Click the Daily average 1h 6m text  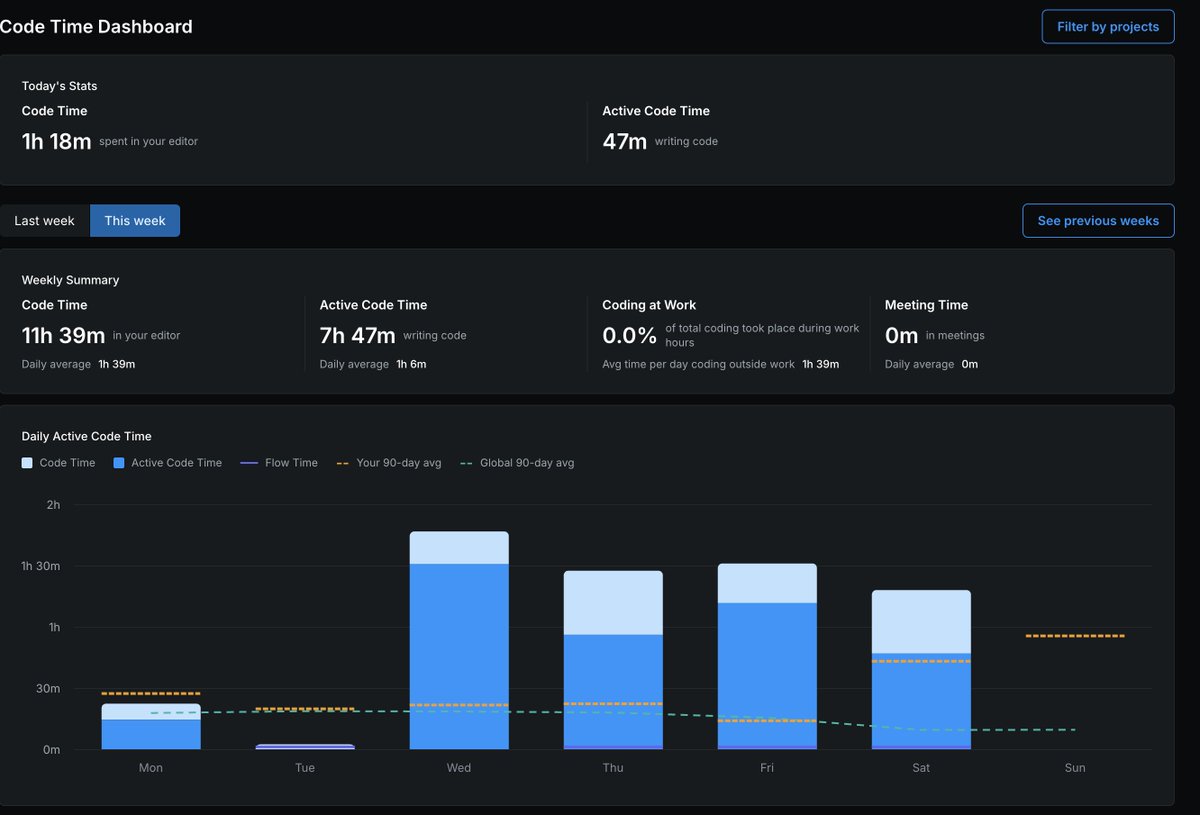click(x=373, y=364)
